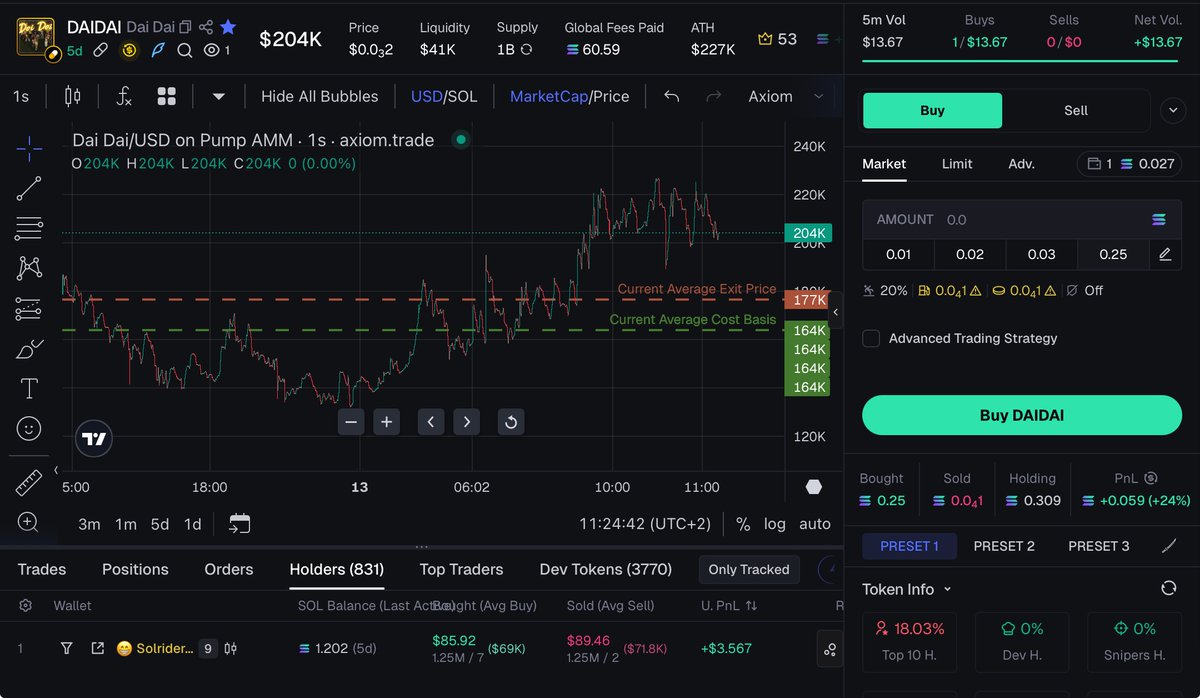Viewport: 1200px width, 698px height.
Task: Select the pattern nodes drawing tool
Action: coord(29,268)
